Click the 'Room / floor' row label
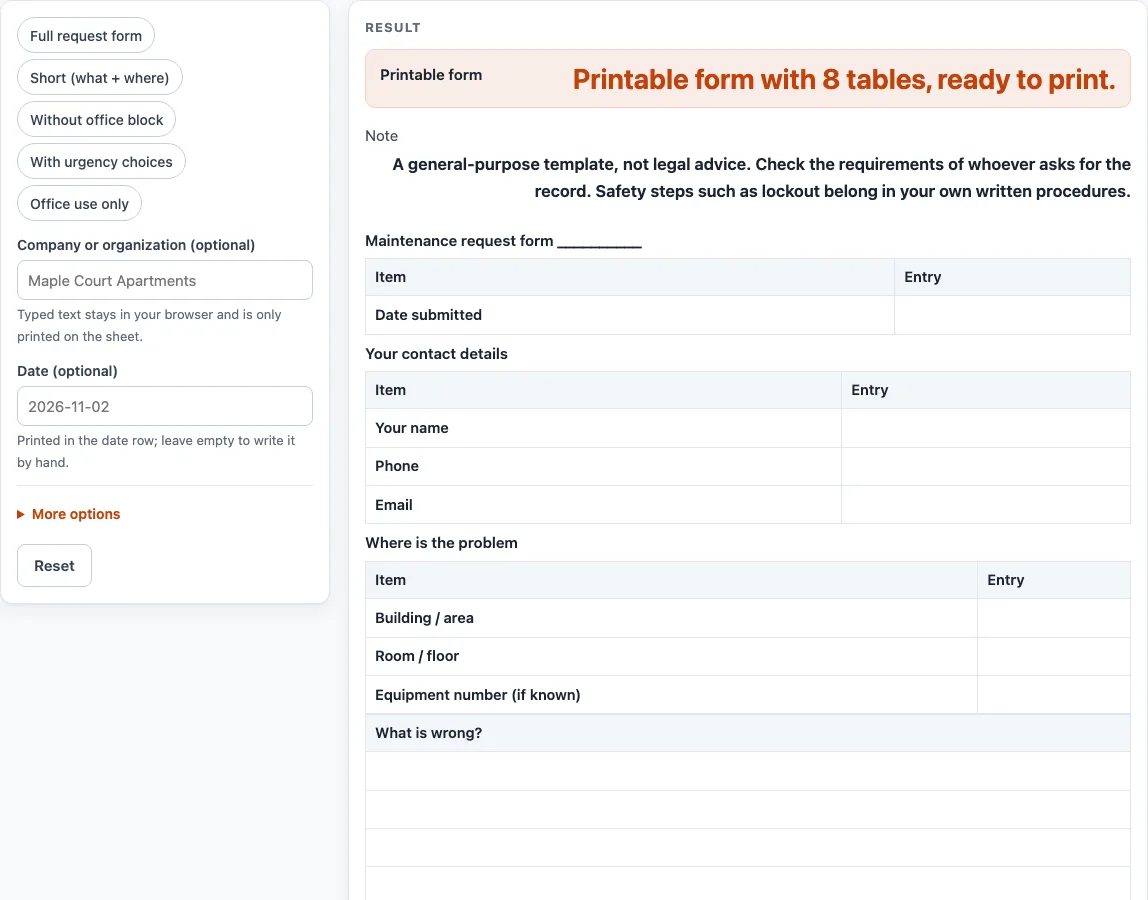 [417, 656]
